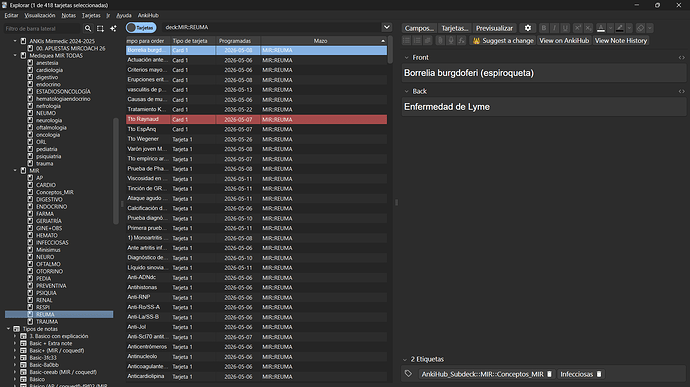The width and height of the screenshot is (690, 387).
Task: Insert an ordered list
Action: [x=417, y=41]
